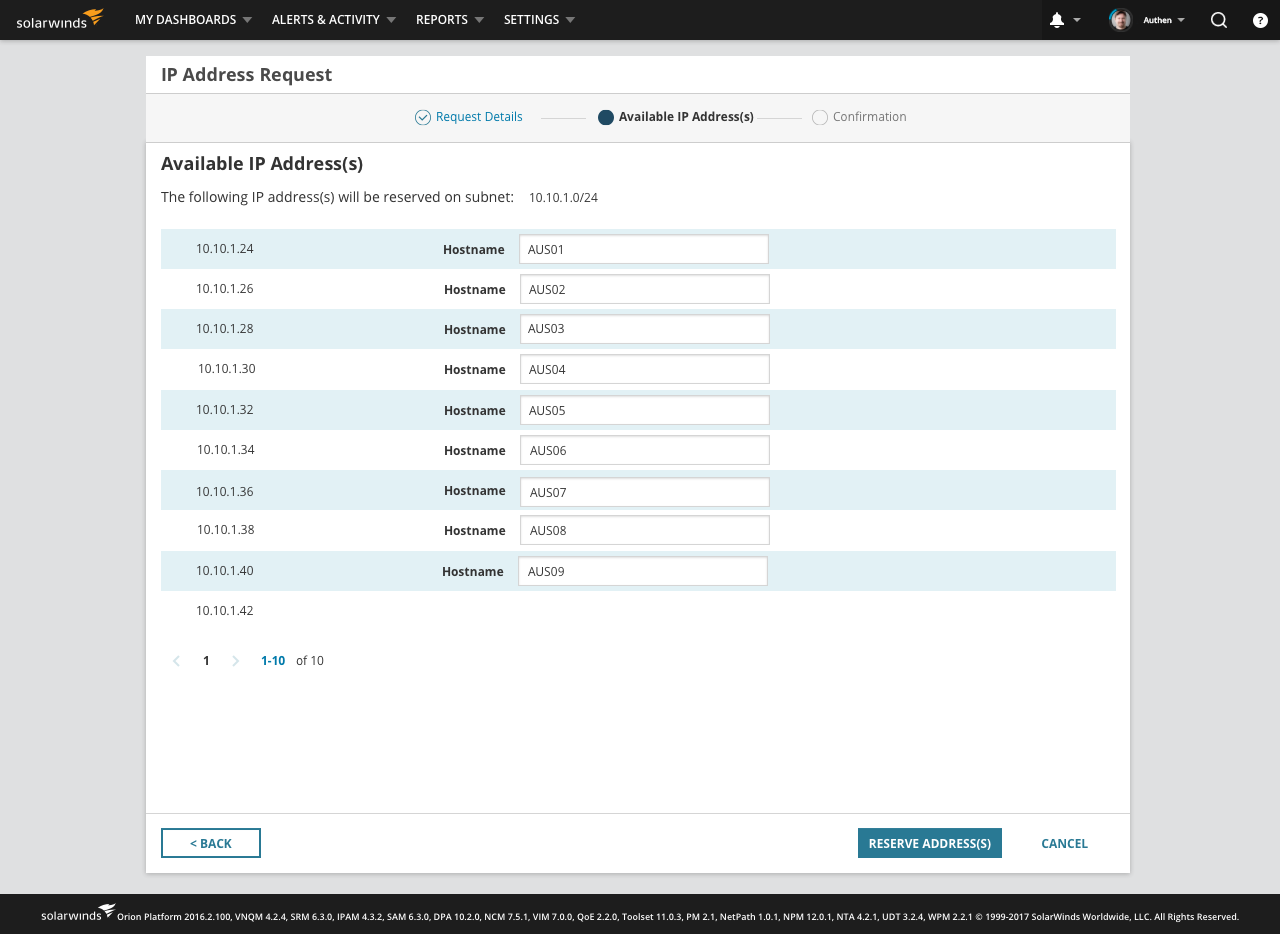Select IP address 10.10.1.28
The image size is (1280, 934).
pyautogui.click(x=225, y=329)
